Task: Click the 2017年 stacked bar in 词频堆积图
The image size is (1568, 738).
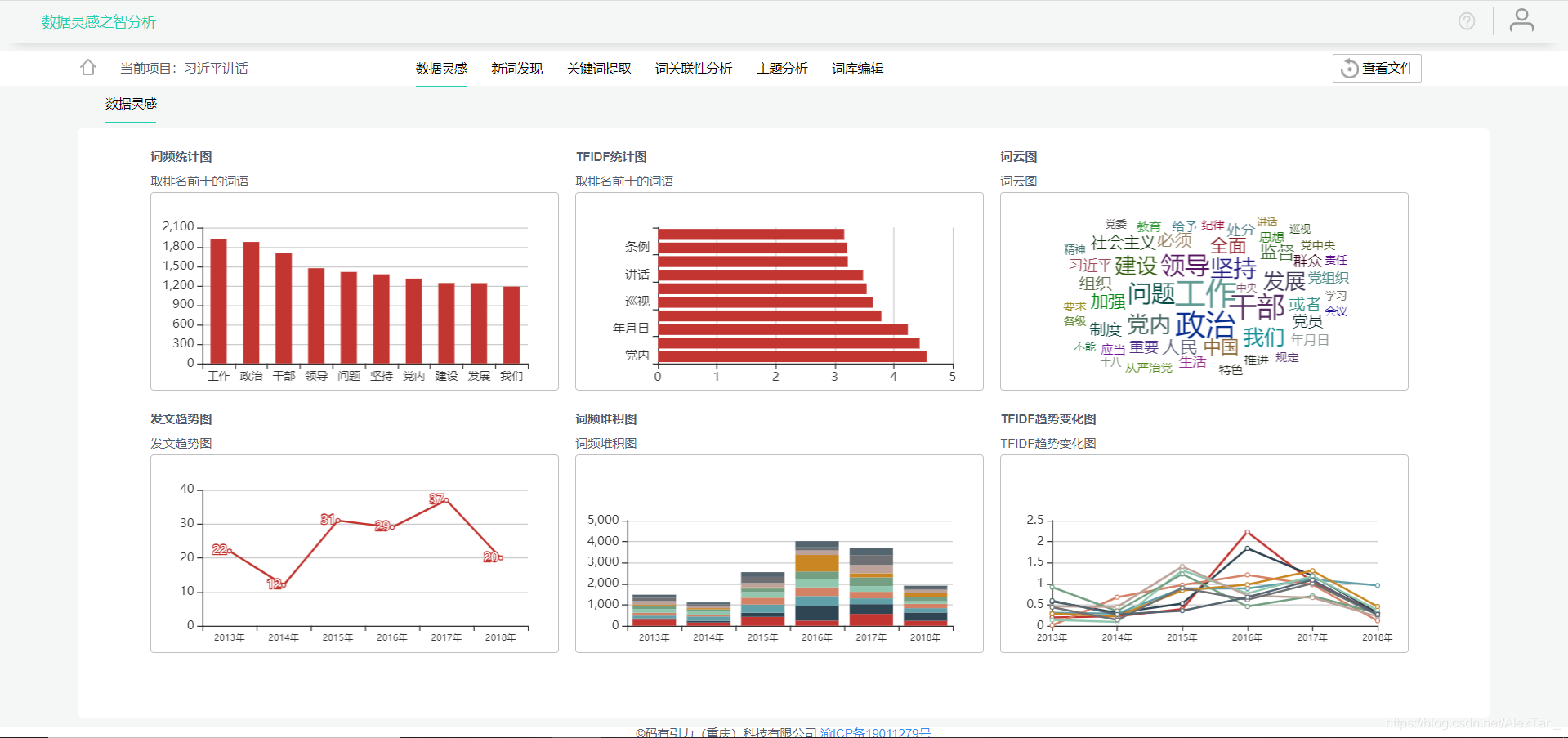Action: coord(871,588)
